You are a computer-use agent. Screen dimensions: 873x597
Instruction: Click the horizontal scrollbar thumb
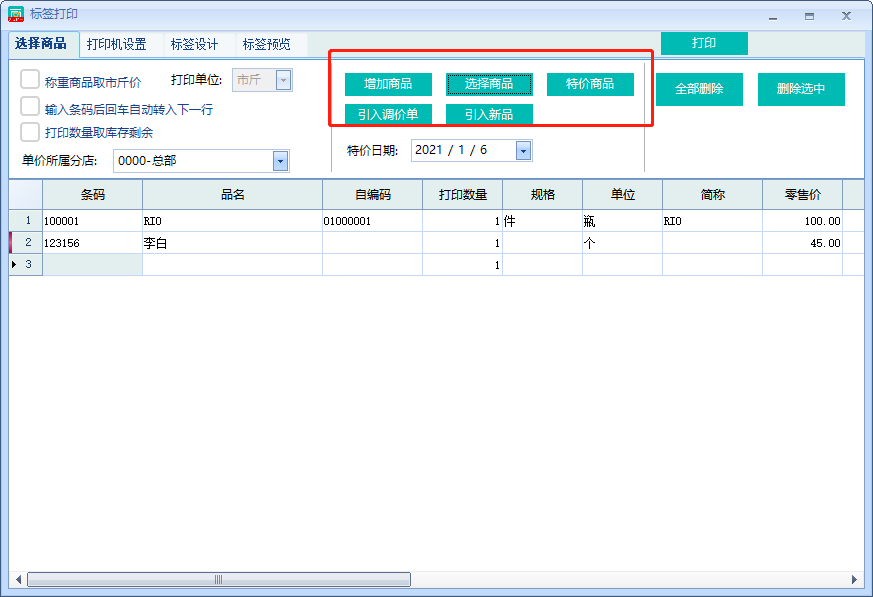pyautogui.click(x=219, y=580)
